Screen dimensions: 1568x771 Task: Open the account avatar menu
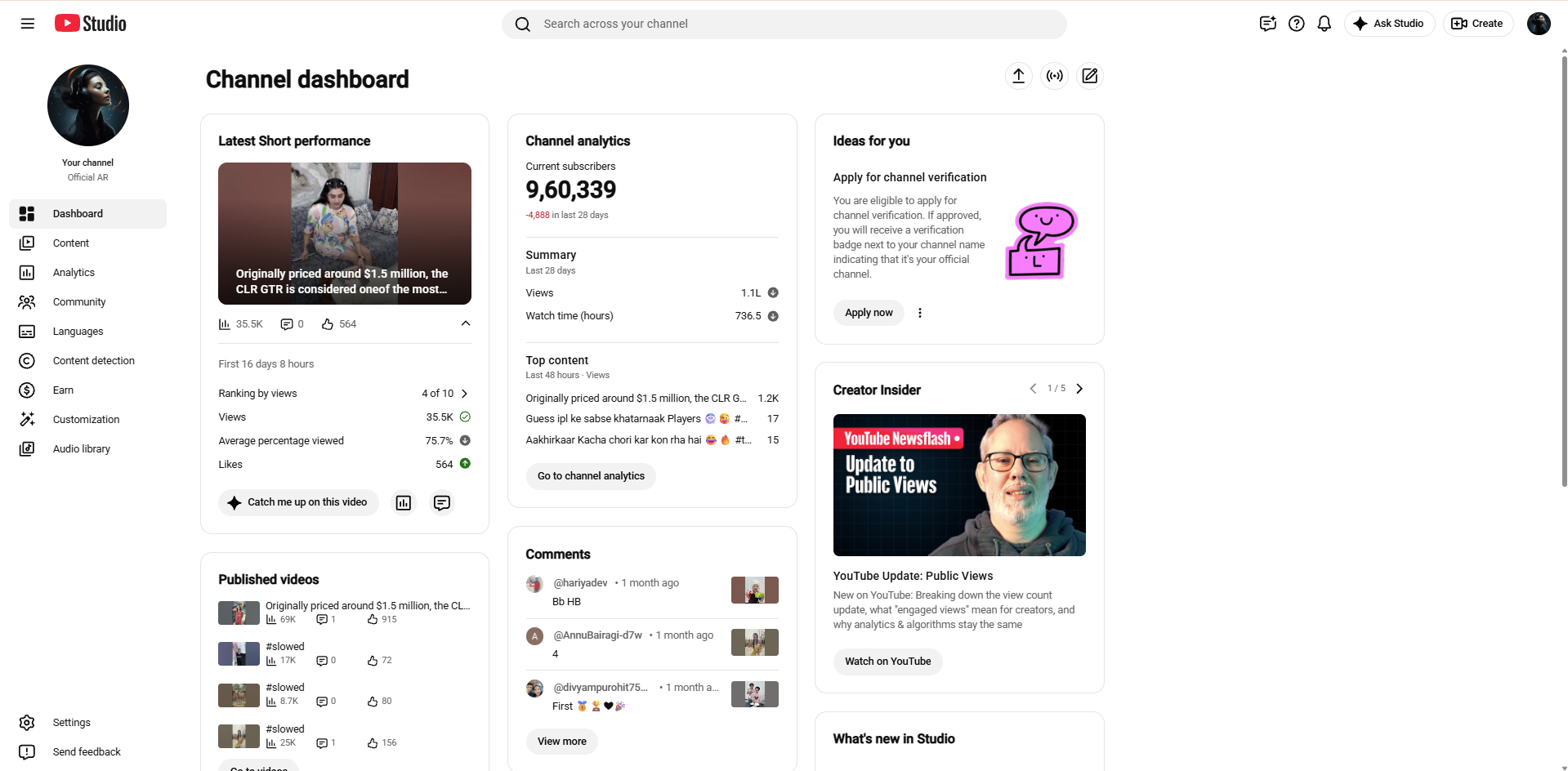(x=1539, y=24)
